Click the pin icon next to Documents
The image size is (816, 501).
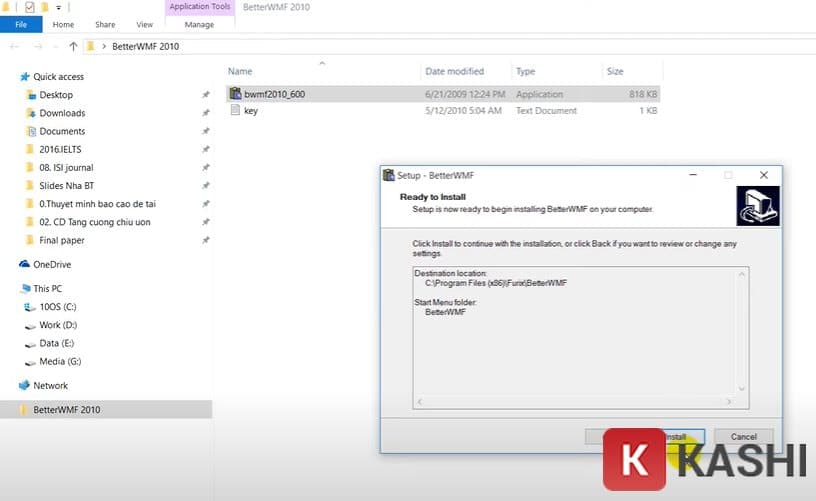206,131
